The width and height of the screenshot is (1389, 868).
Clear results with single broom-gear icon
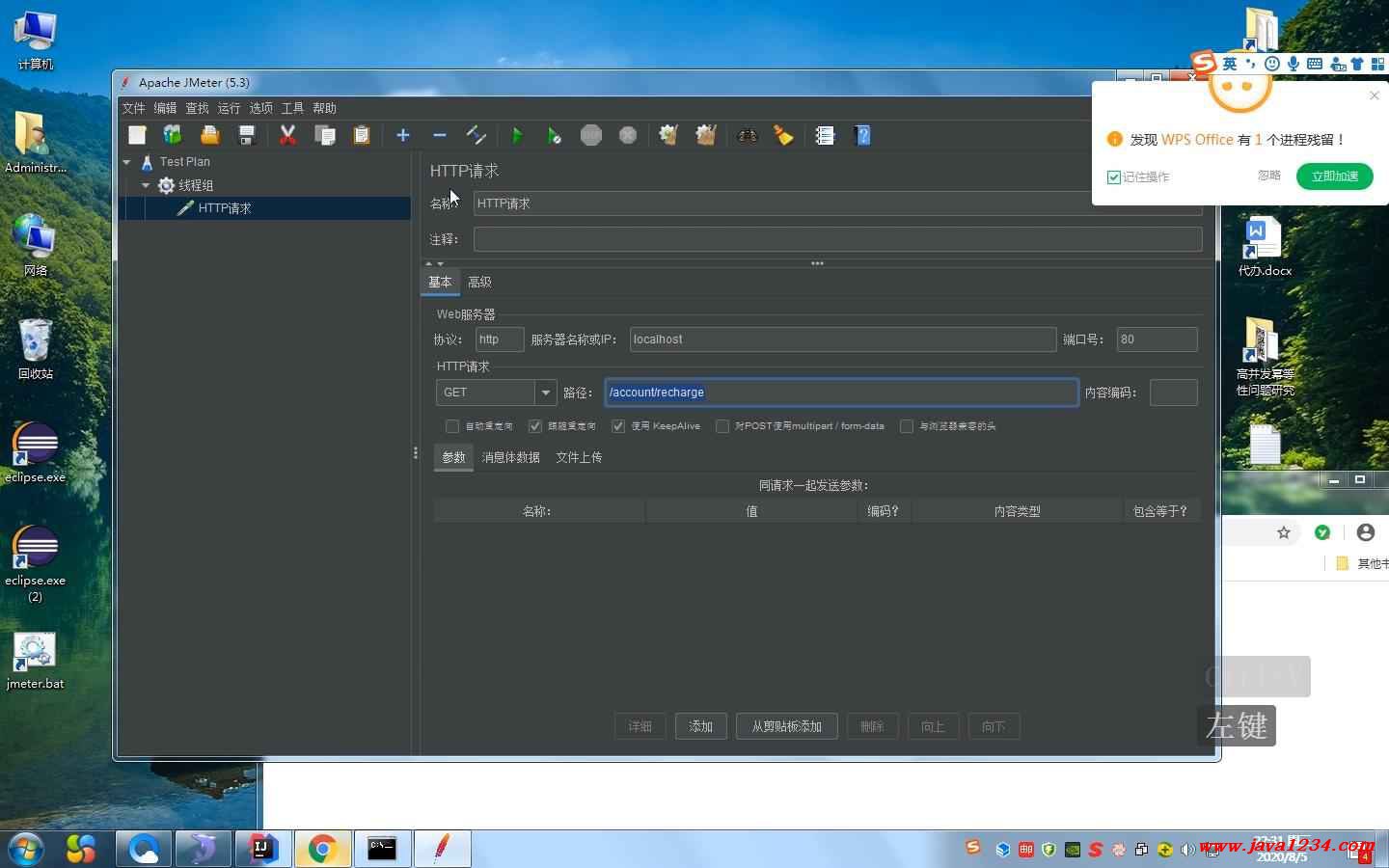668,136
